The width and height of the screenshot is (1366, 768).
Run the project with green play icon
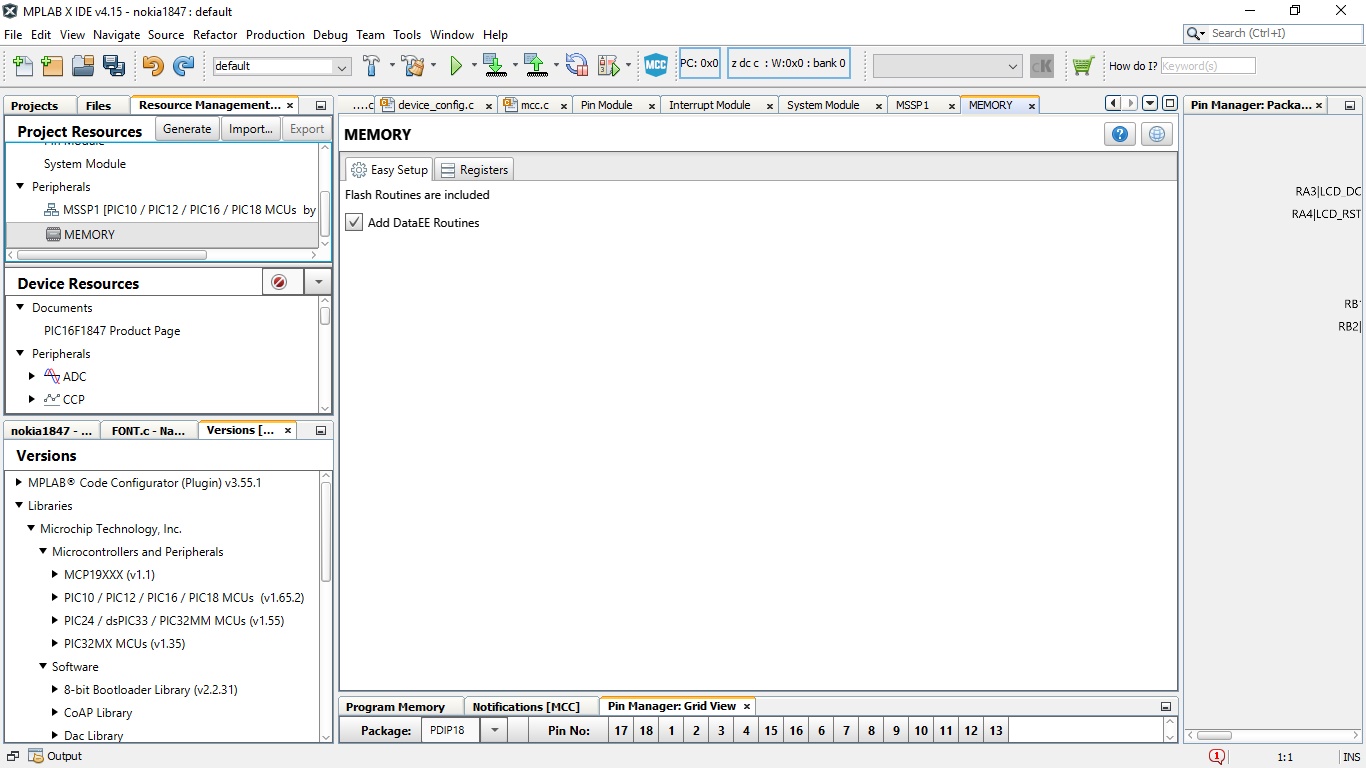coord(456,66)
